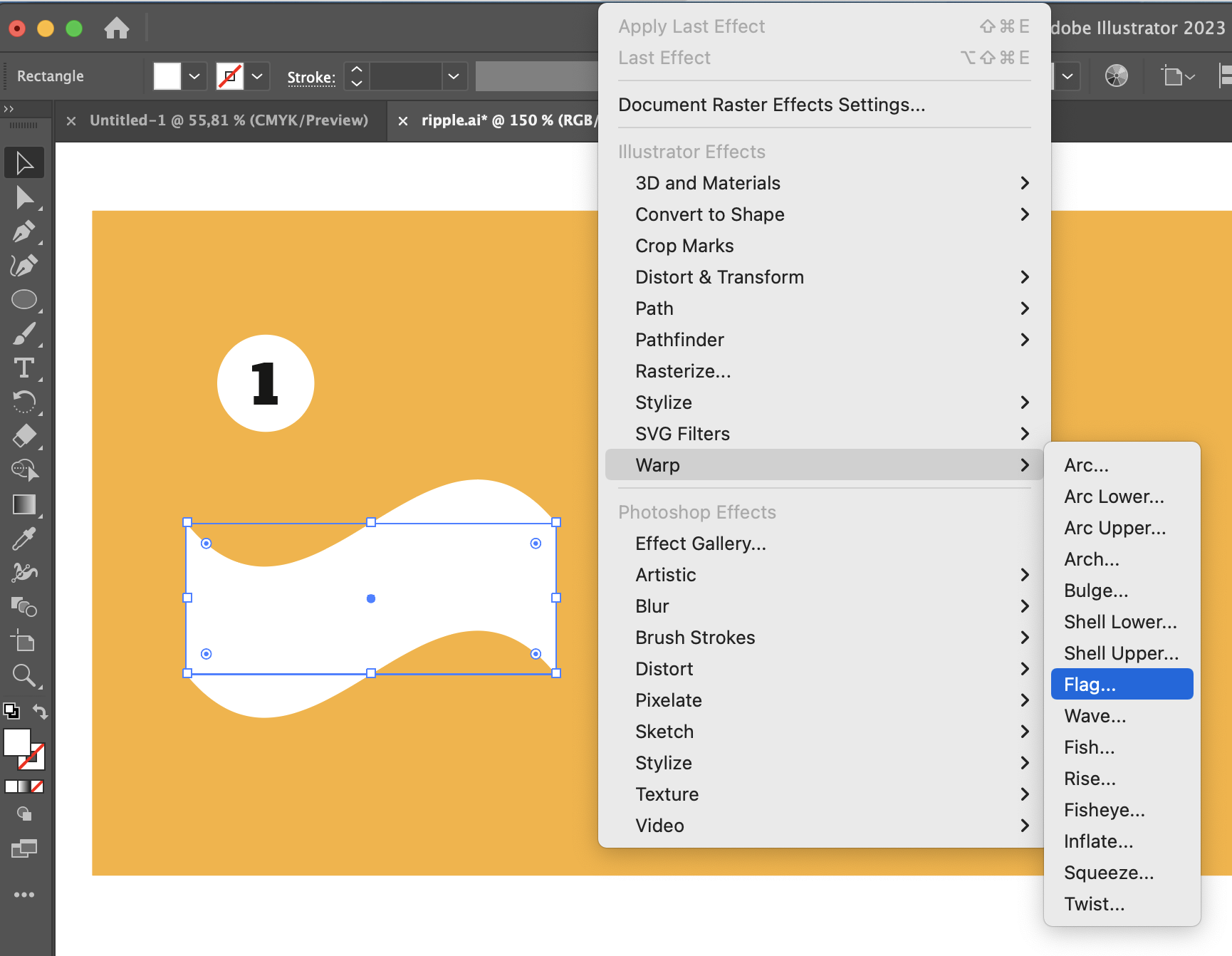Select the Type tool

coord(24,368)
